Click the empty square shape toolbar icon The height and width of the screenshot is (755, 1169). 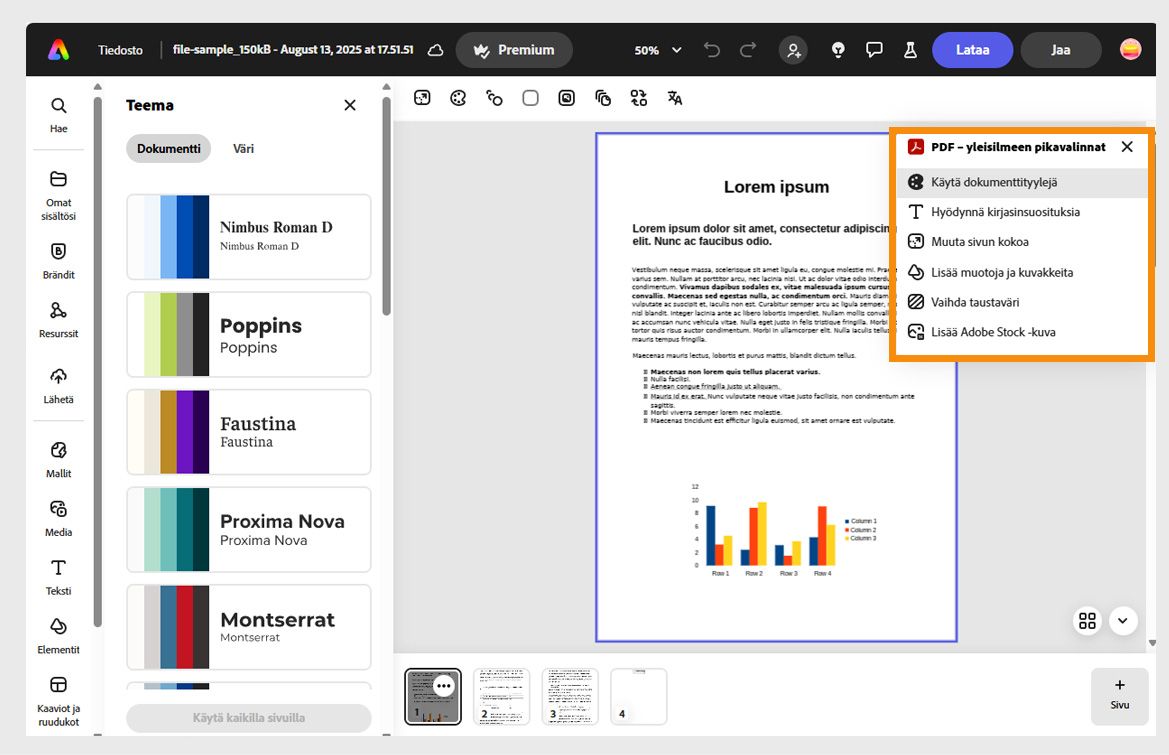click(x=530, y=98)
